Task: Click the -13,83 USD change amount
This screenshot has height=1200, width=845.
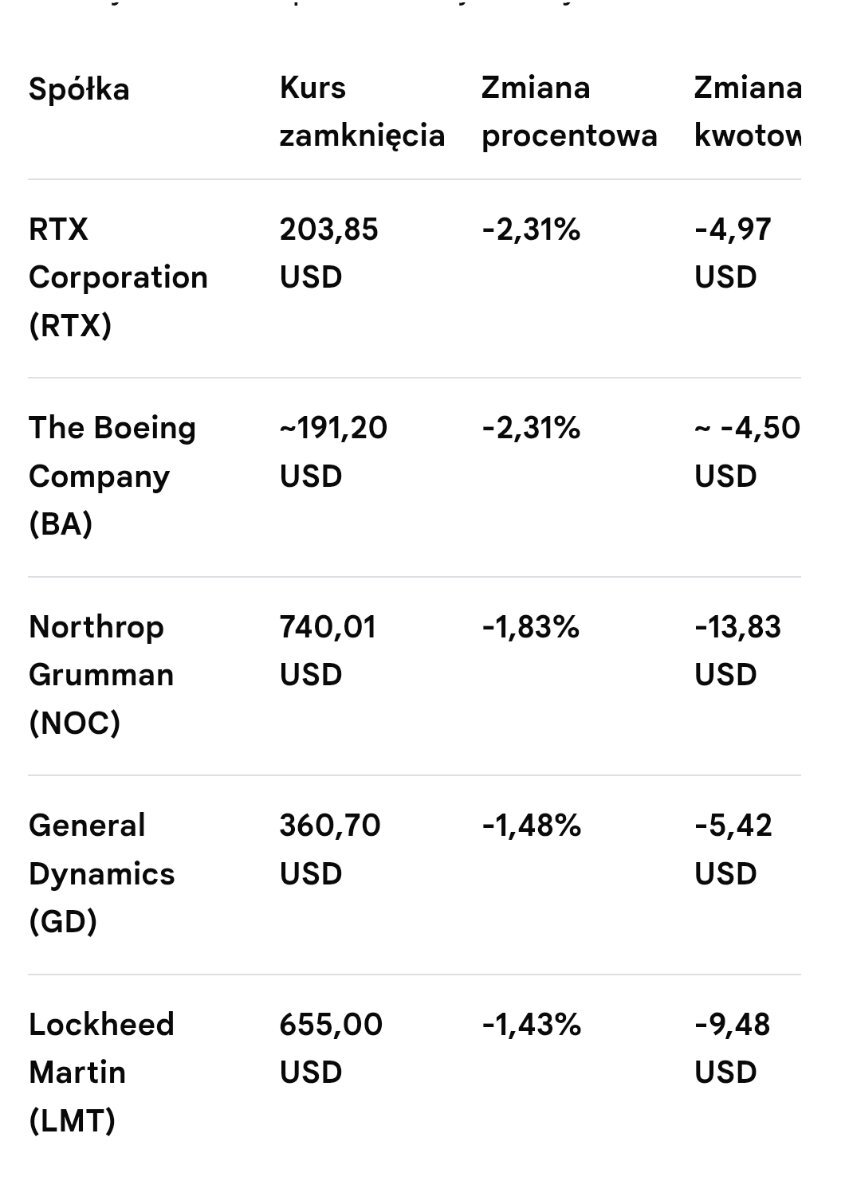Action: 738,650
